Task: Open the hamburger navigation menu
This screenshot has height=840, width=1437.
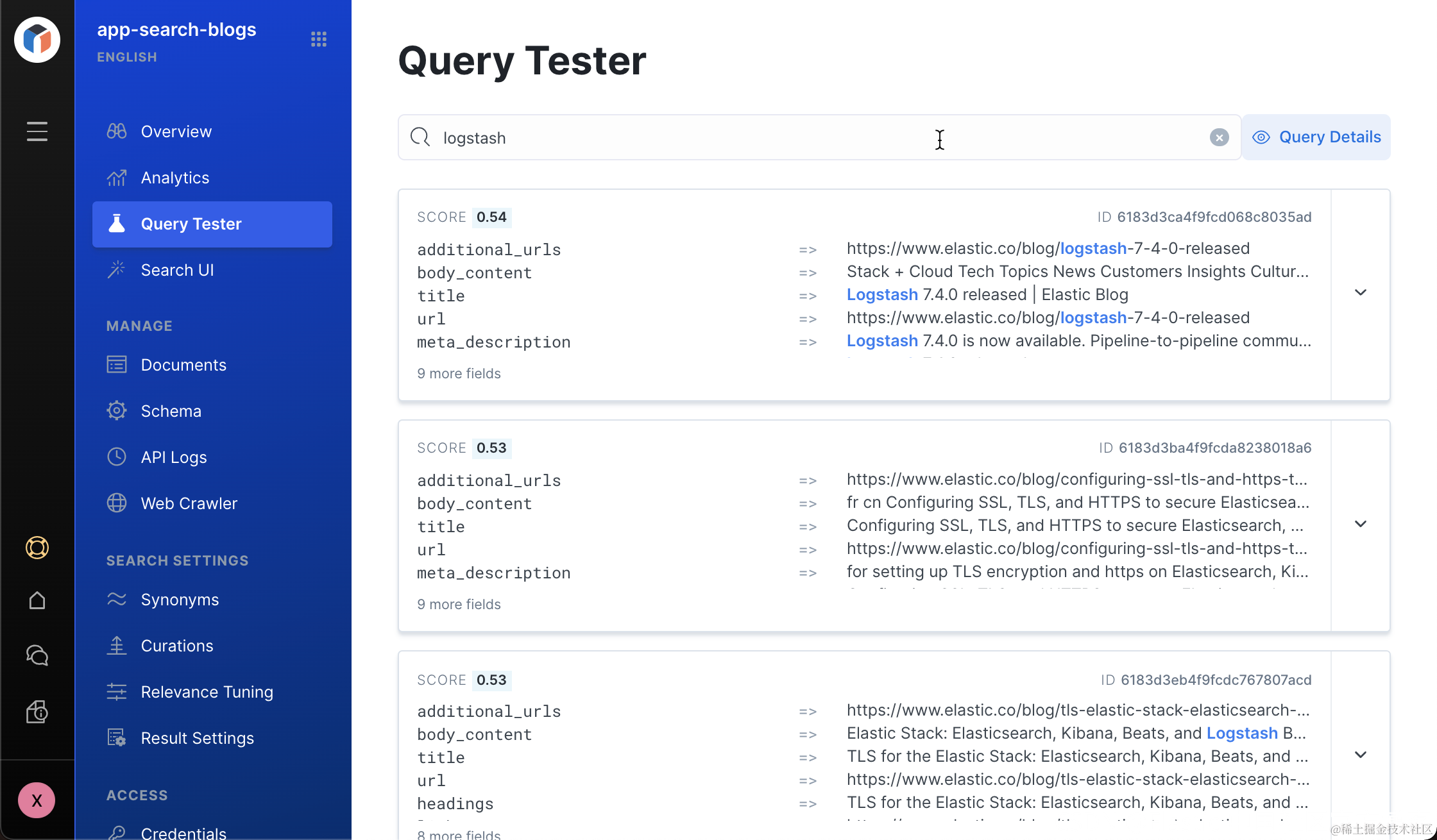Action: [x=37, y=131]
